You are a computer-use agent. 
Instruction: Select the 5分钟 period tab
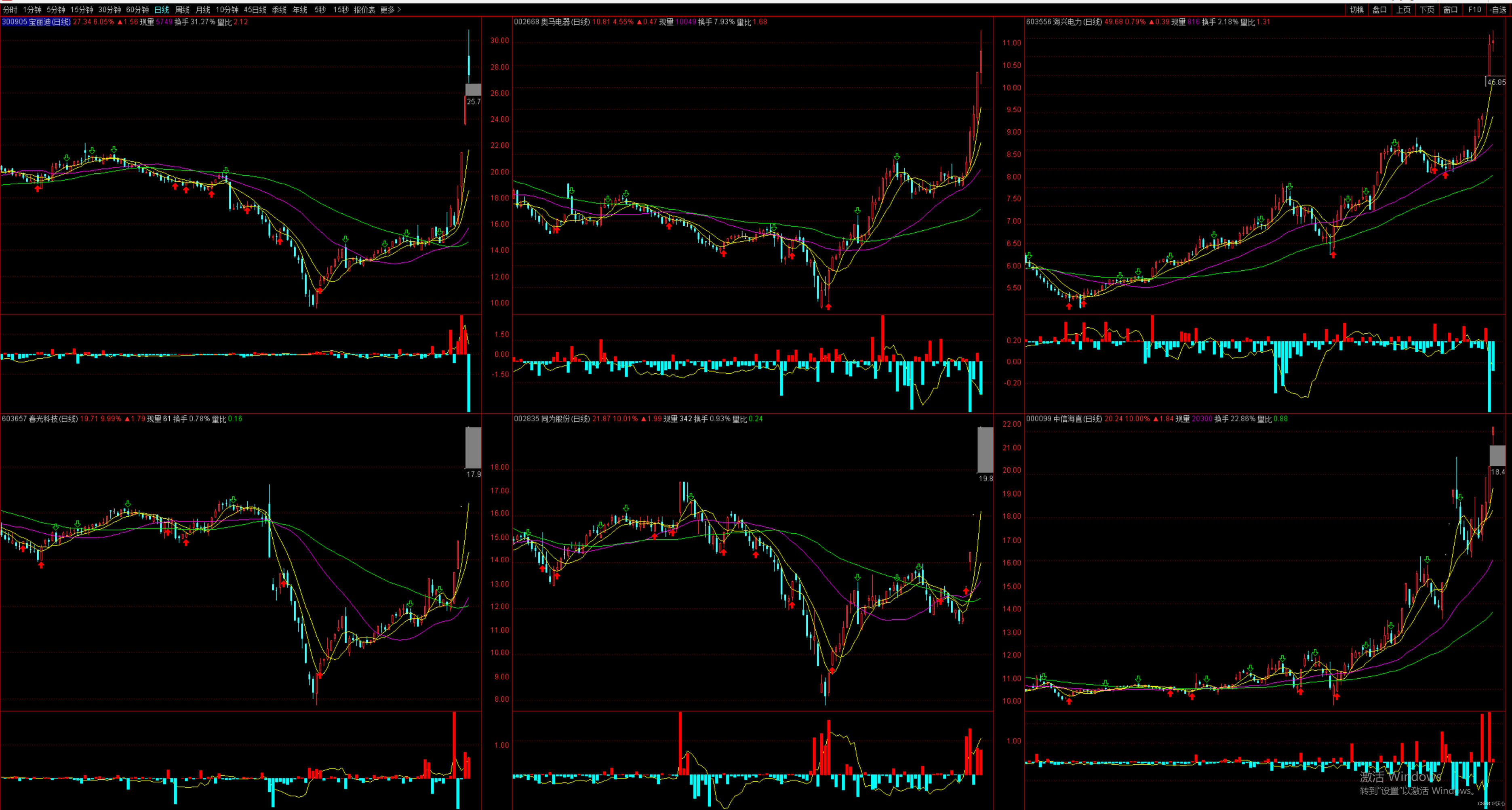pyautogui.click(x=56, y=10)
